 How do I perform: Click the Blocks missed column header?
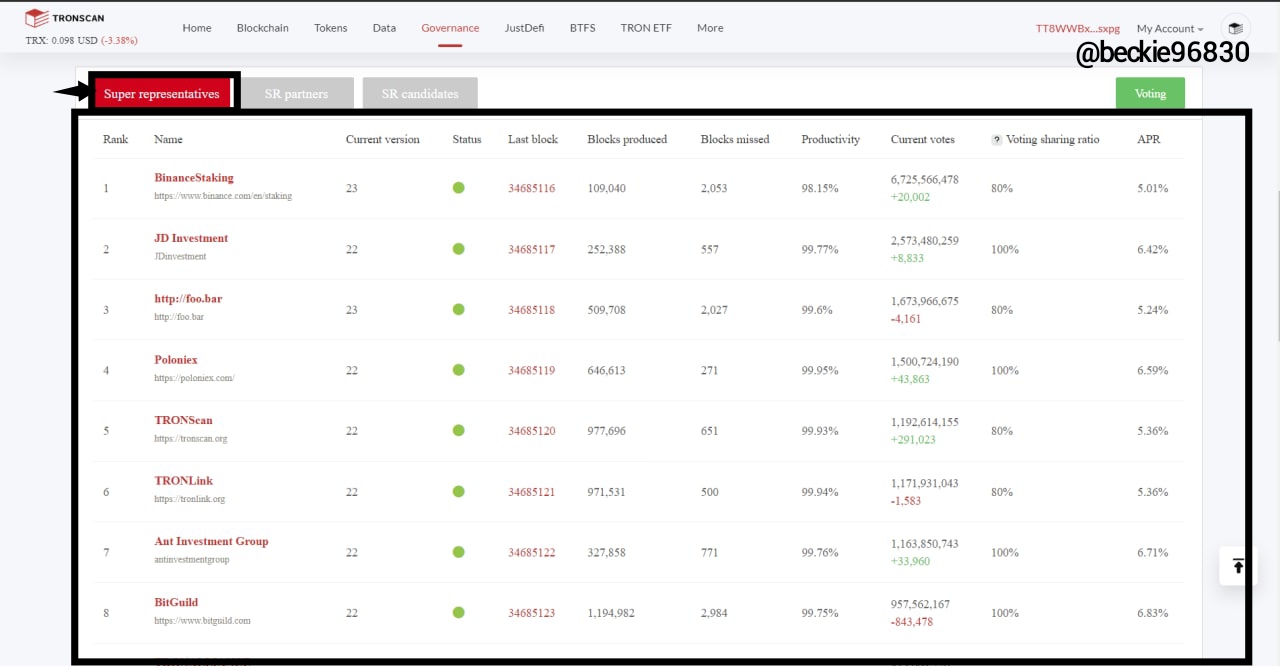click(735, 139)
